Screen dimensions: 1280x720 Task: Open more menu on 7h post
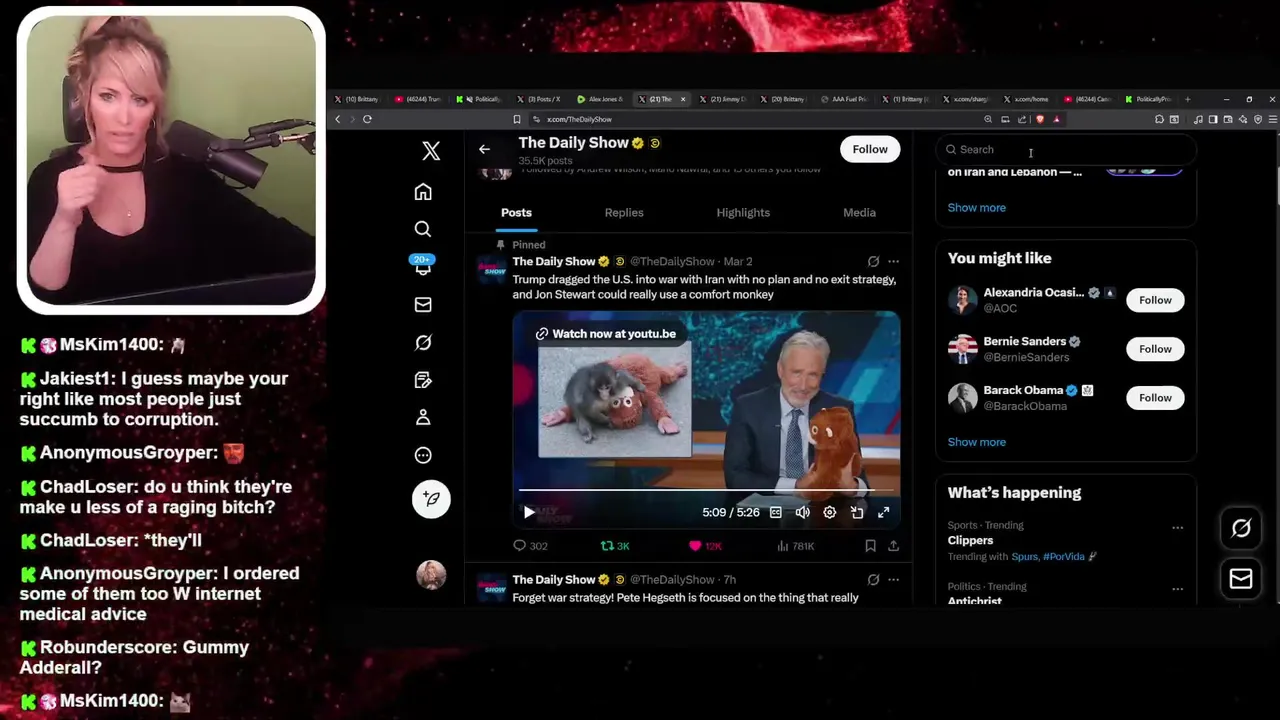pyautogui.click(x=893, y=579)
